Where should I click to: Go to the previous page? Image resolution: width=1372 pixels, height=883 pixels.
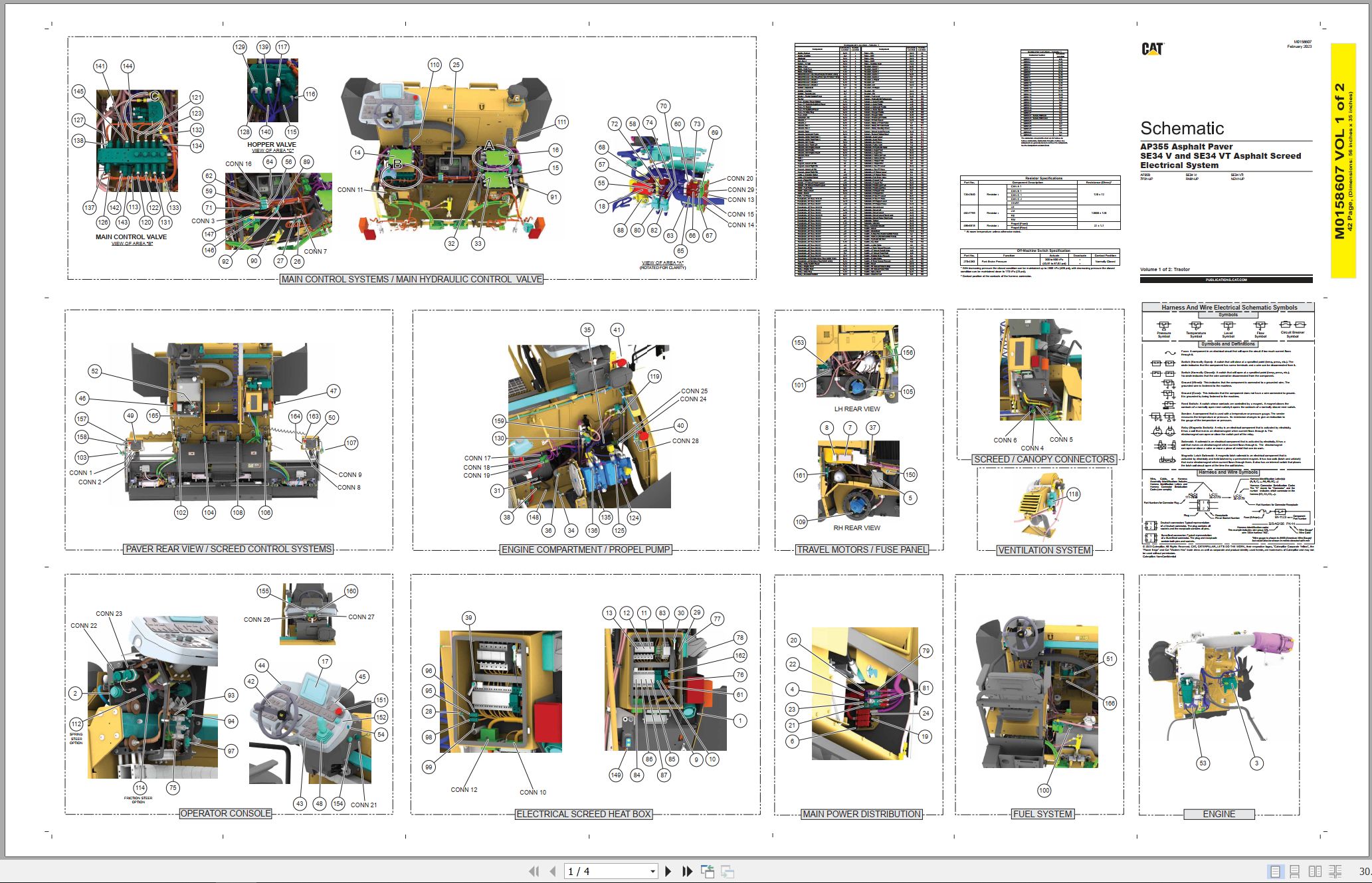[552, 871]
